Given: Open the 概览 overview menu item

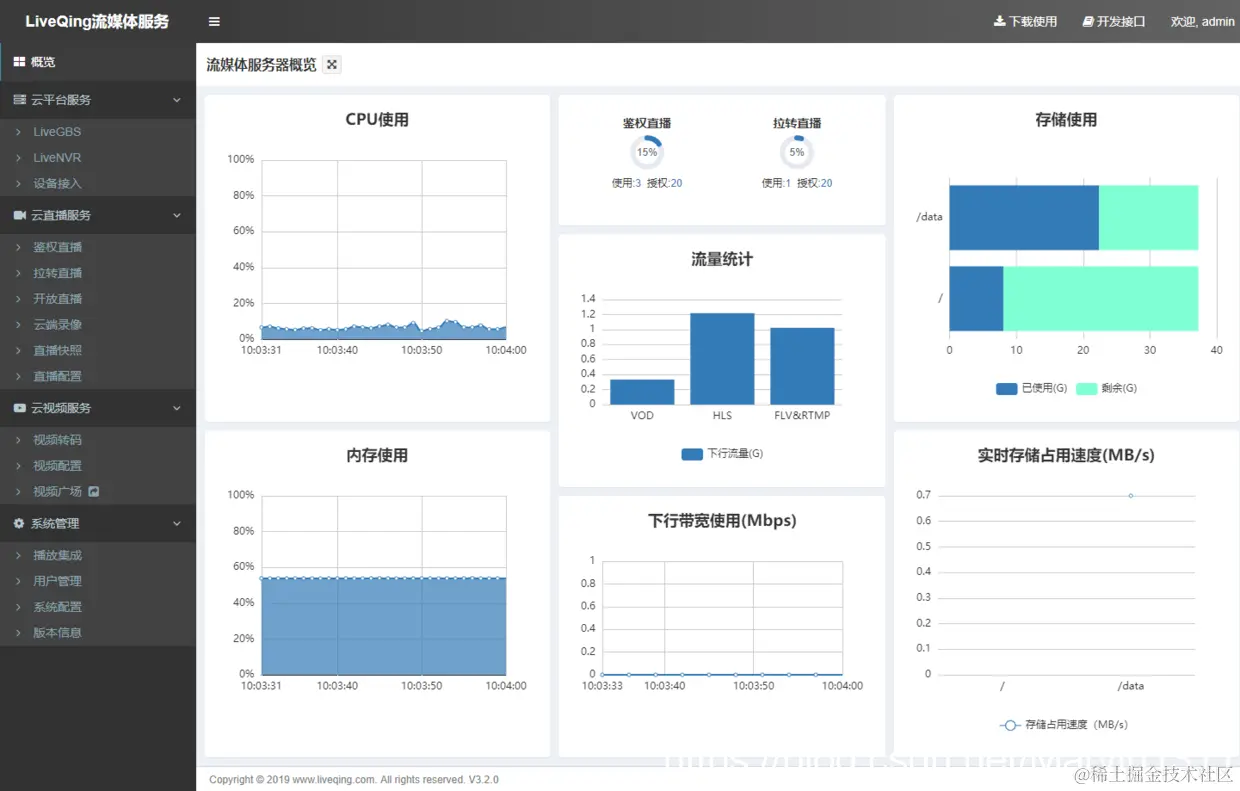Looking at the screenshot, I should coord(98,62).
